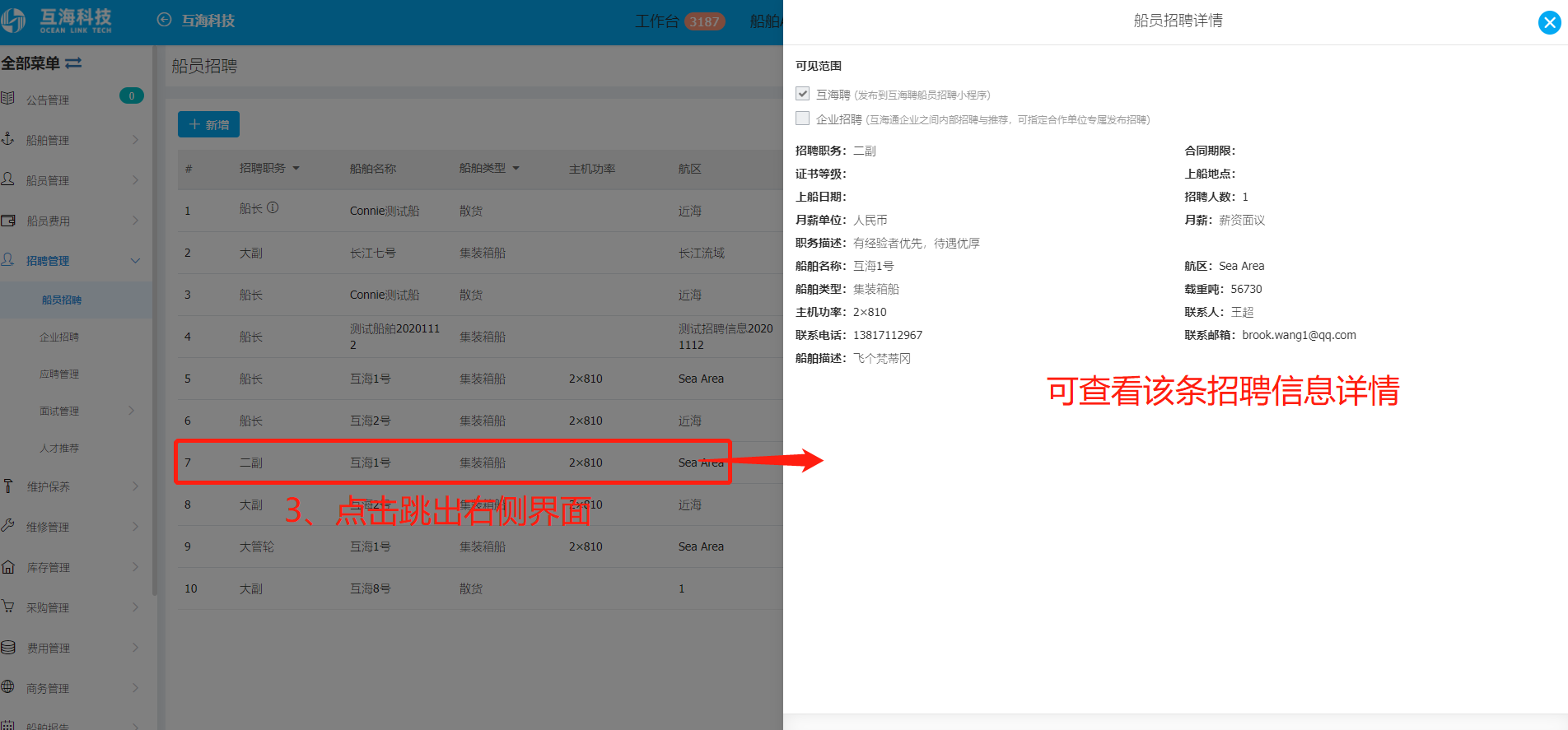Click the 0 badge on 公告管理
The height and width of the screenshot is (730, 1568).
tap(132, 96)
